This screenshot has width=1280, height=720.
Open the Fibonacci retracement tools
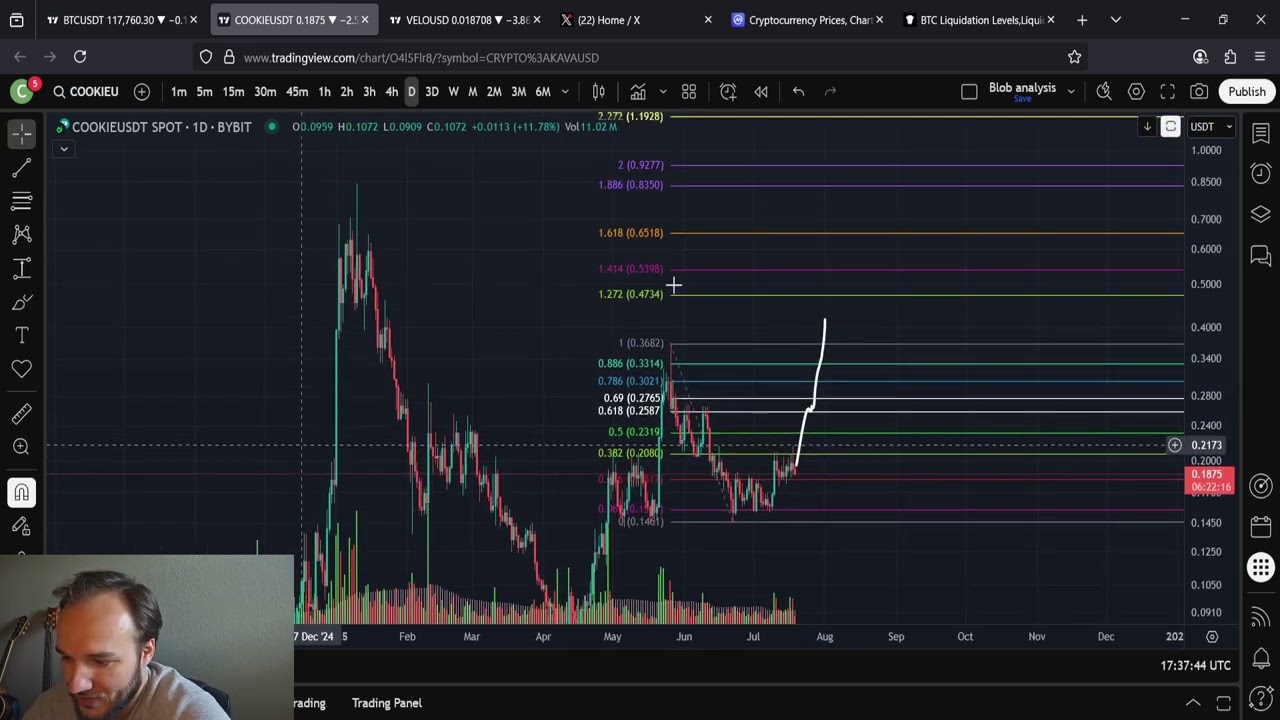click(x=22, y=201)
